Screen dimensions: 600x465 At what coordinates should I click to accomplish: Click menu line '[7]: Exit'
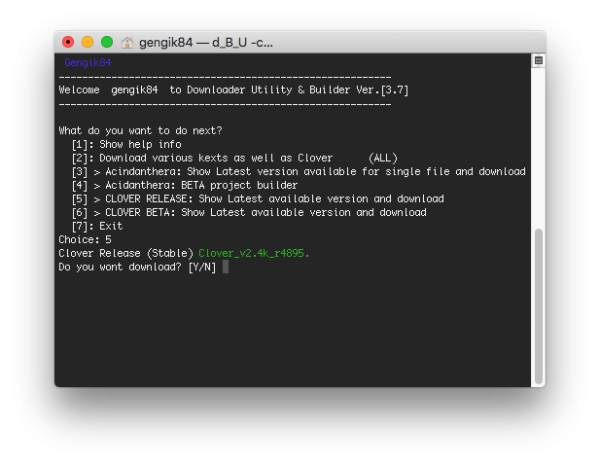(x=97, y=226)
